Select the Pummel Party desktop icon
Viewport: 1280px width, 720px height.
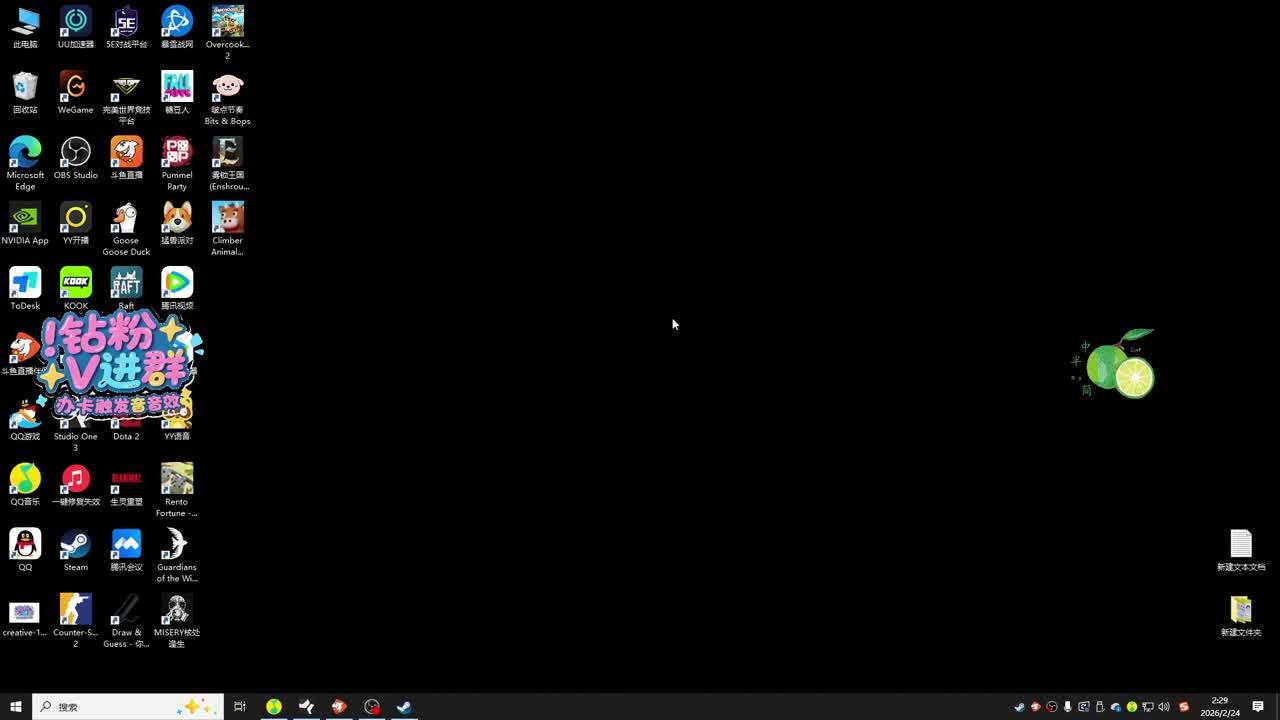[x=177, y=153]
